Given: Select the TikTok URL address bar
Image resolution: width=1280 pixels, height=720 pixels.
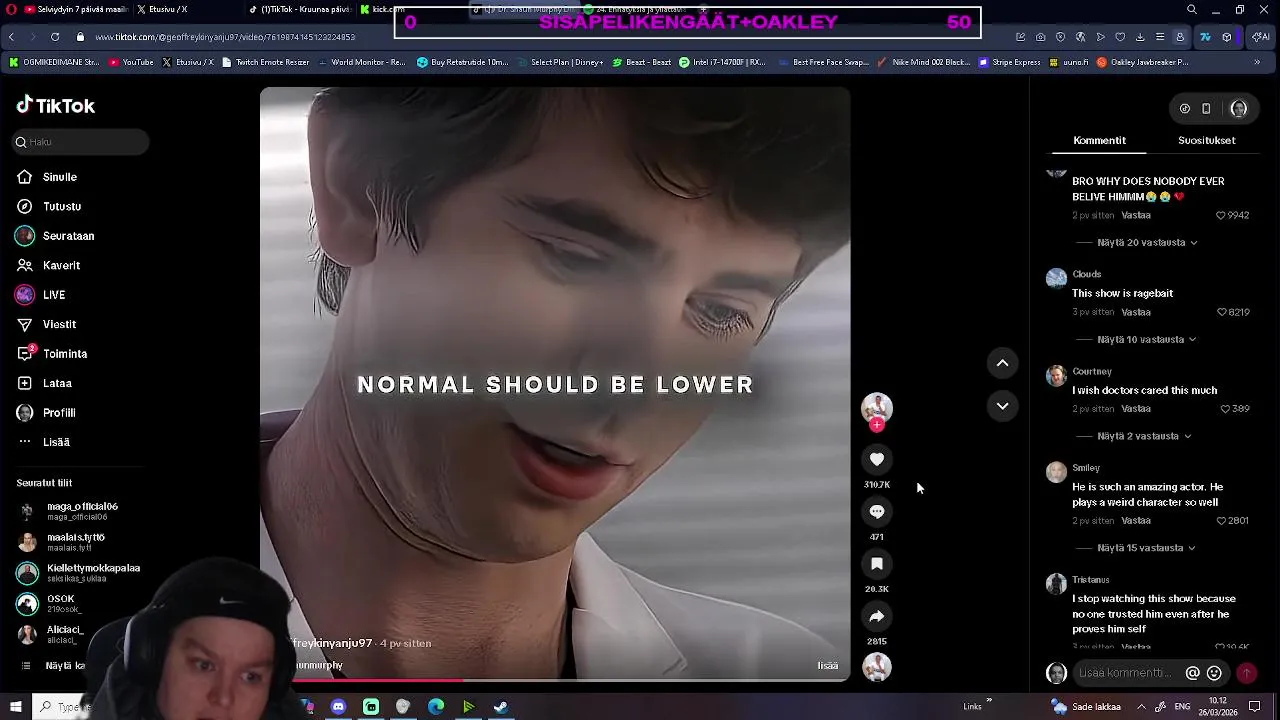Looking at the screenshot, I should point(225,37).
